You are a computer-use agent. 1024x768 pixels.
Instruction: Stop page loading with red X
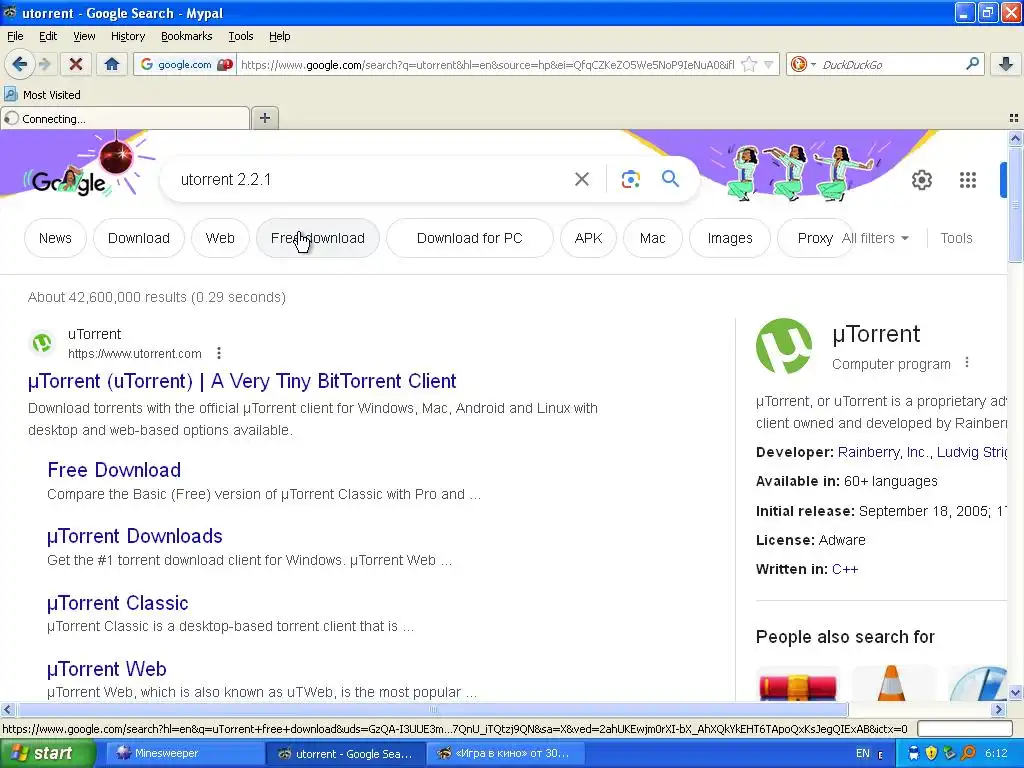[x=76, y=64]
